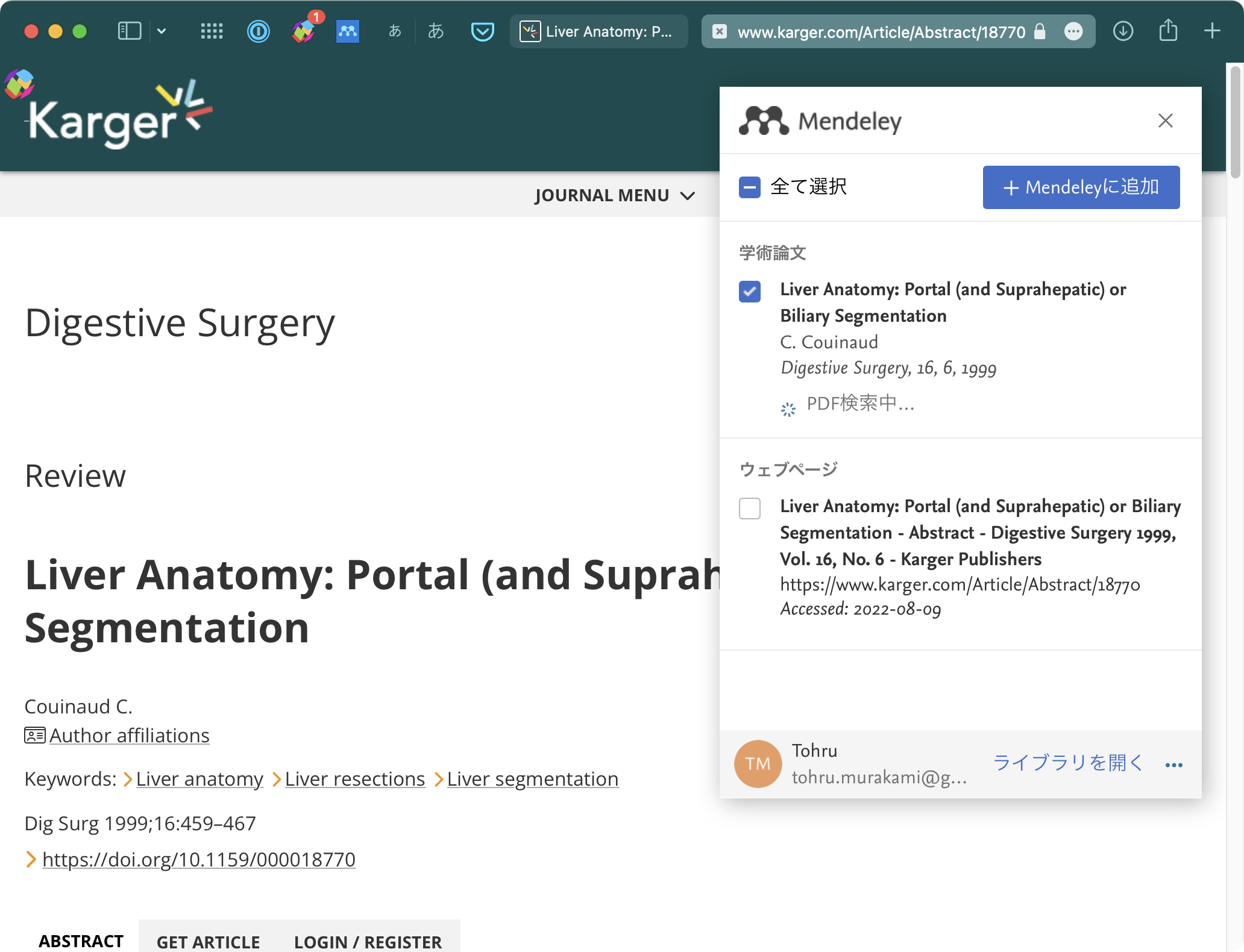Close the Mendeley popup panel
Image resolution: width=1244 pixels, height=952 pixels.
point(1165,121)
